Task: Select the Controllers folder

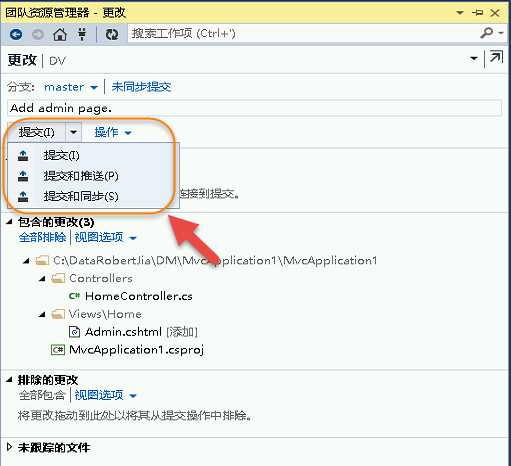Action: click(x=101, y=278)
